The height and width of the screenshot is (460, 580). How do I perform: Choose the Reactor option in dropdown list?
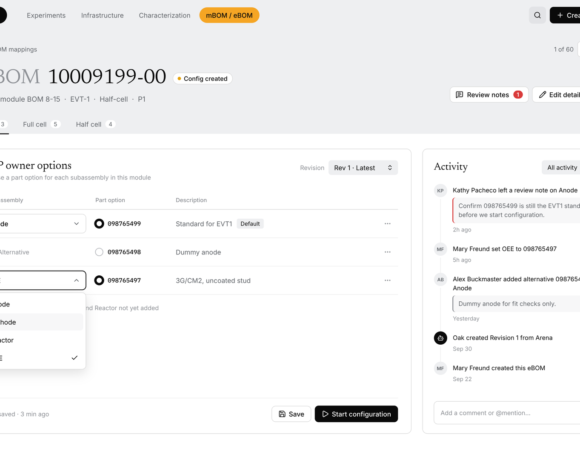[x=41, y=340]
